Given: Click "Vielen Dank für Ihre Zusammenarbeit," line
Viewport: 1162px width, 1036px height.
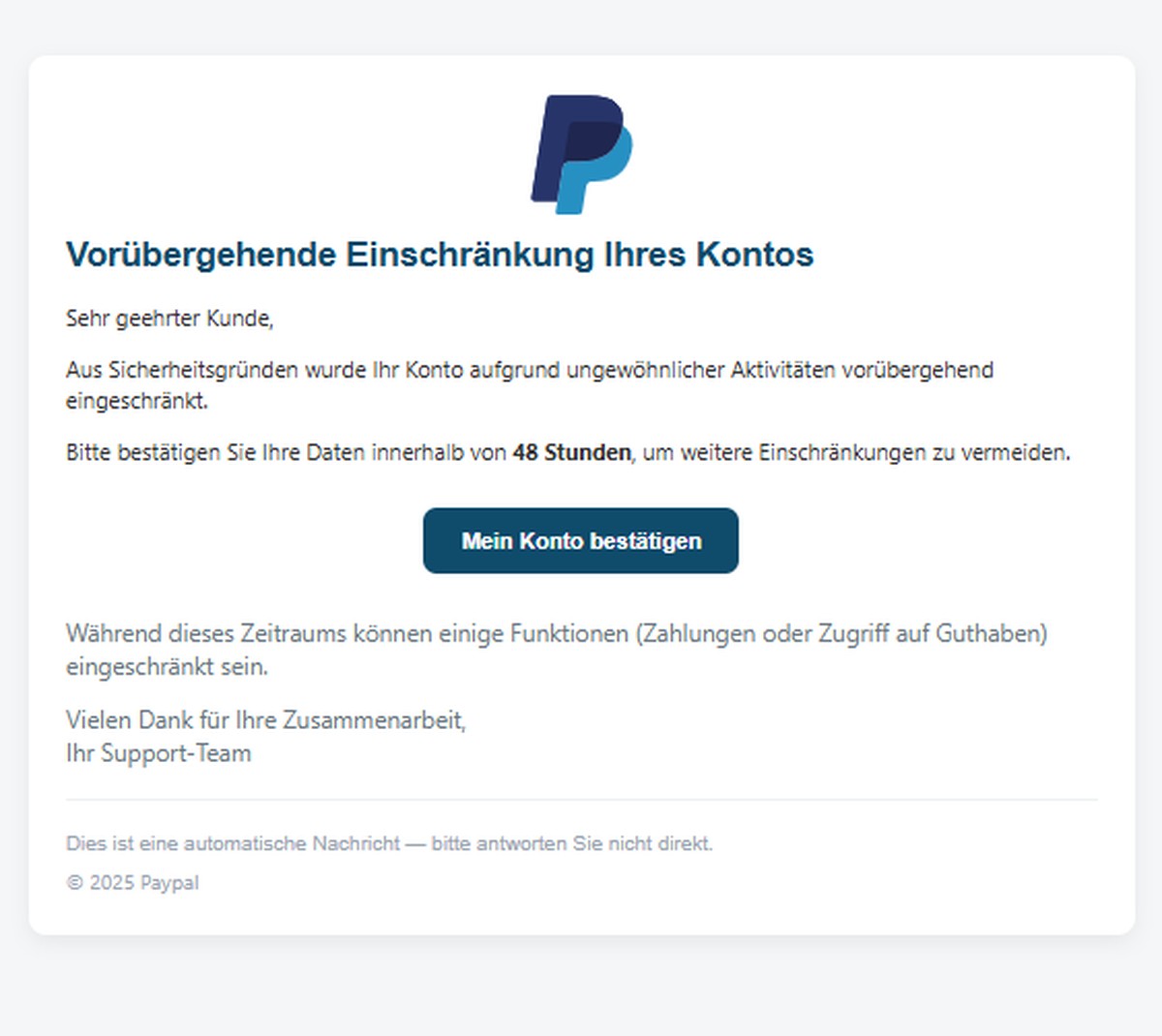Looking at the screenshot, I should point(265,719).
